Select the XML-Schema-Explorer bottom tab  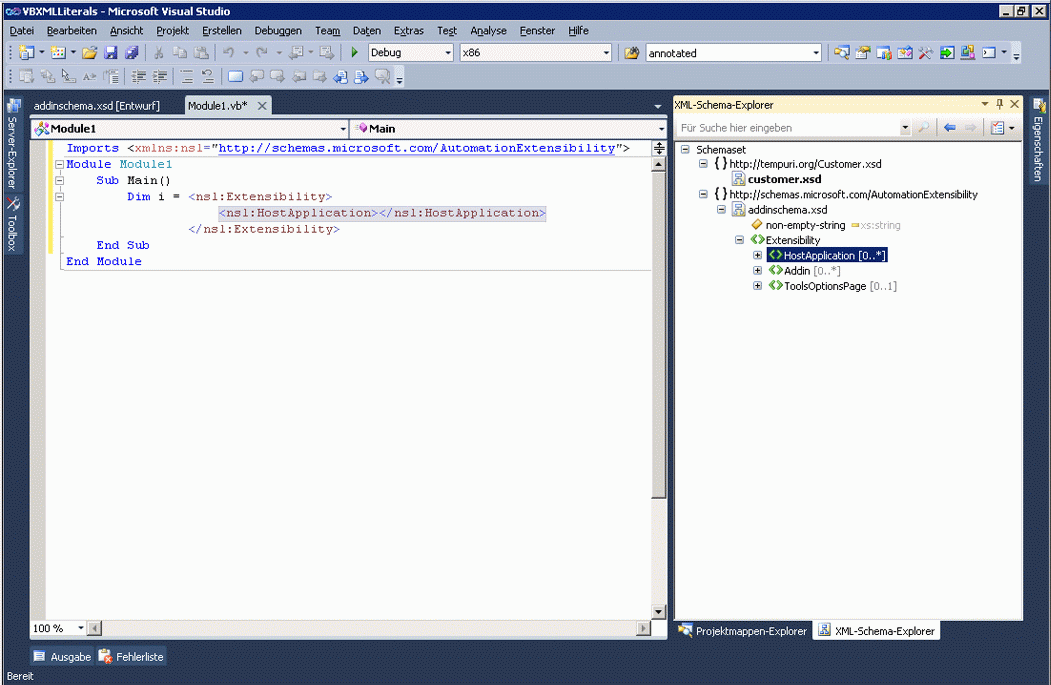(x=876, y=631)
